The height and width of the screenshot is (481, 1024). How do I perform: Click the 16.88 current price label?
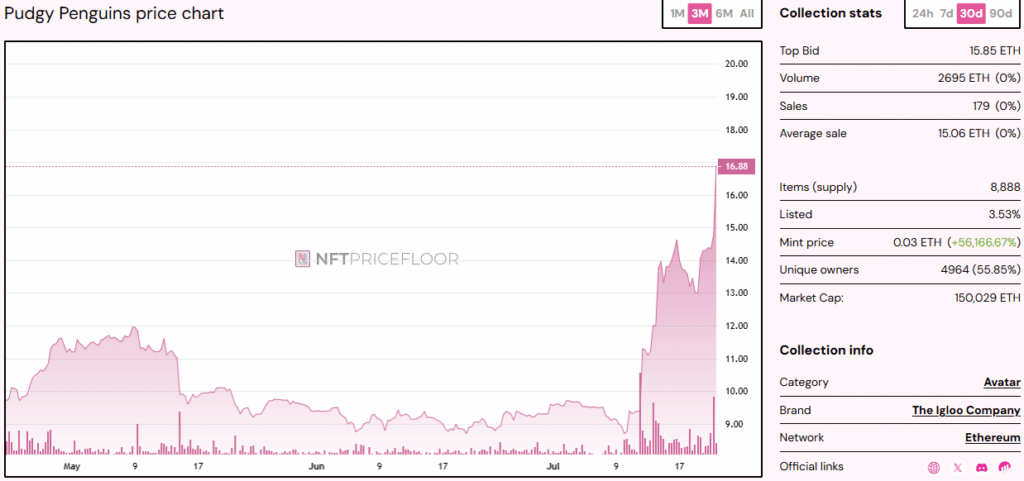click(736, 166)
